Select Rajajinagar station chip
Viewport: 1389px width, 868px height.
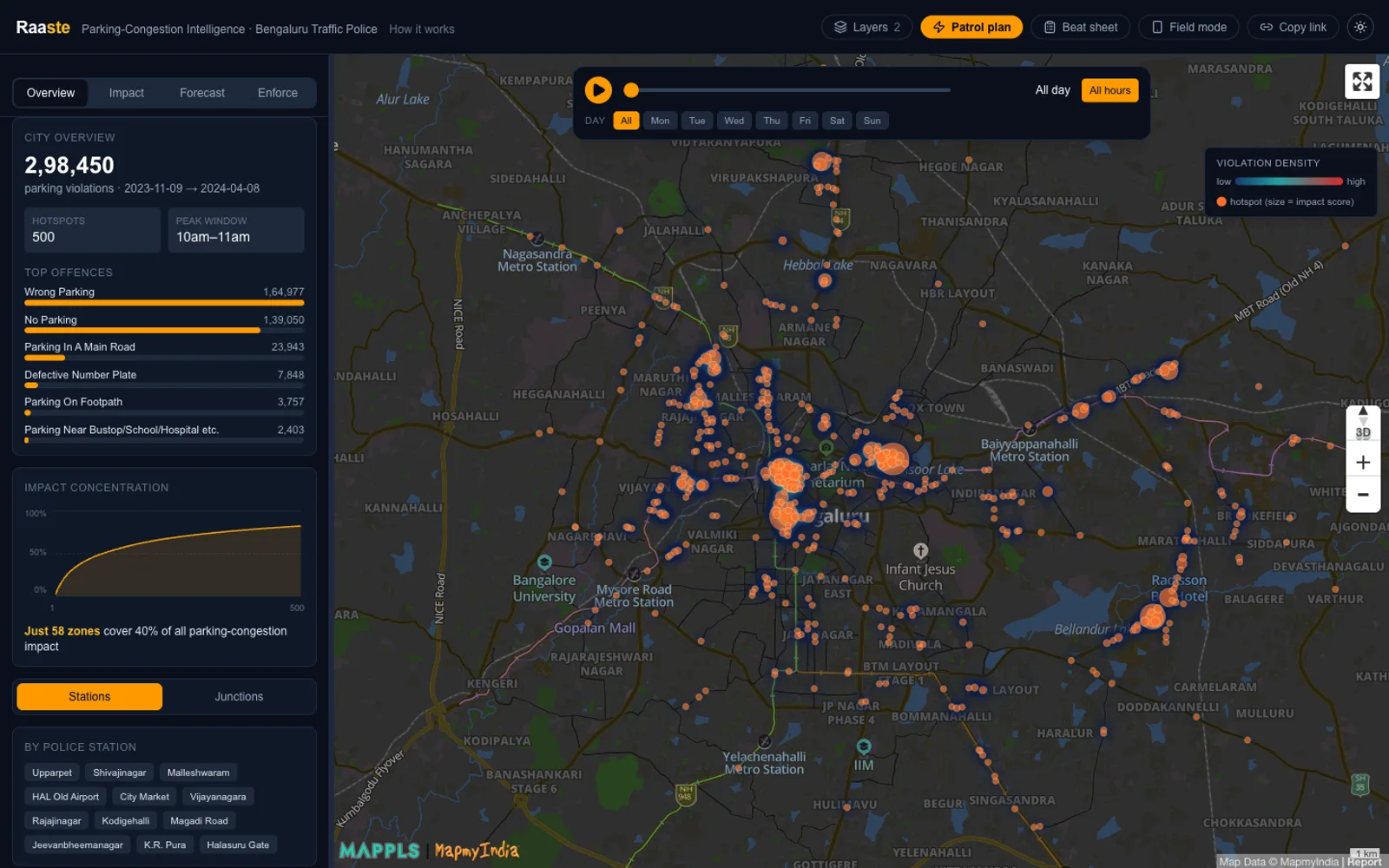[56, 821]
